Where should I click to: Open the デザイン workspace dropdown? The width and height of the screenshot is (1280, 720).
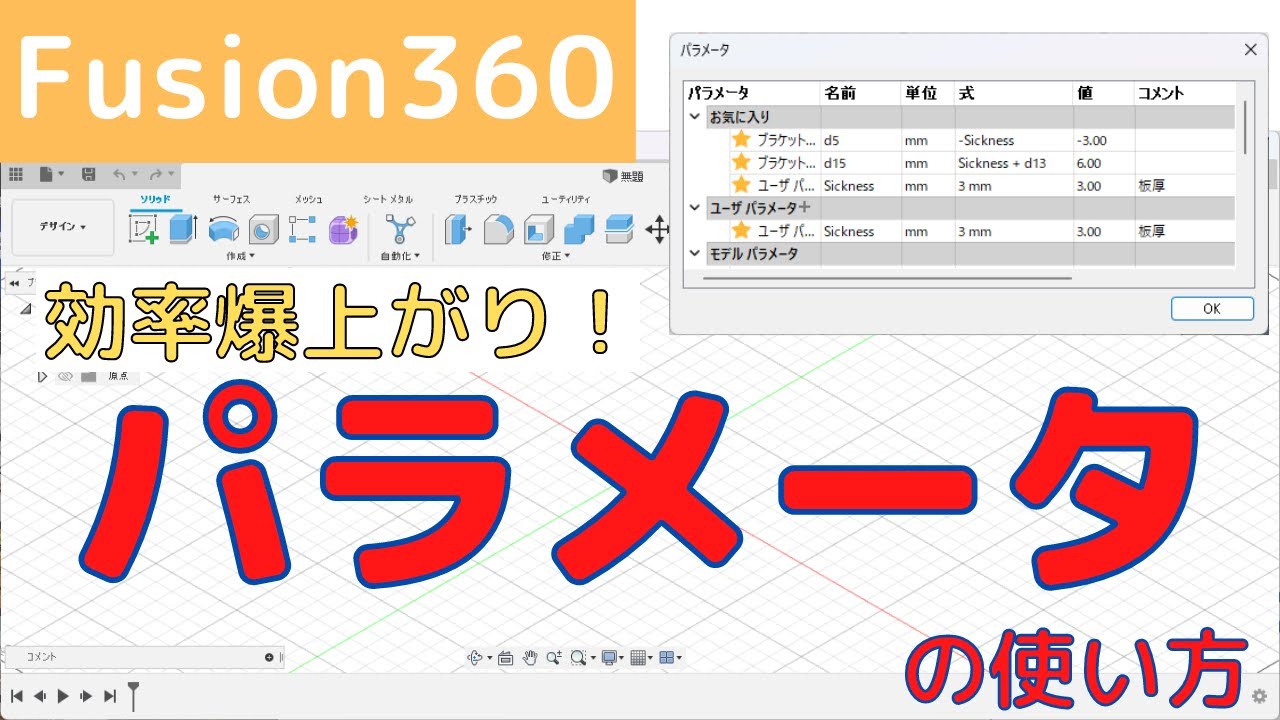[62, 227]
